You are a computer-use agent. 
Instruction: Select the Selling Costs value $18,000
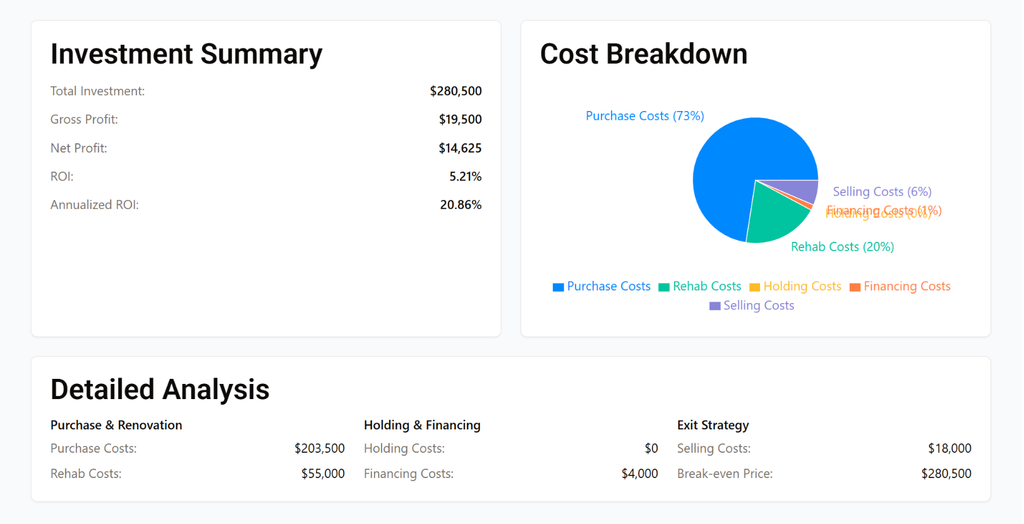pos(950,448)
